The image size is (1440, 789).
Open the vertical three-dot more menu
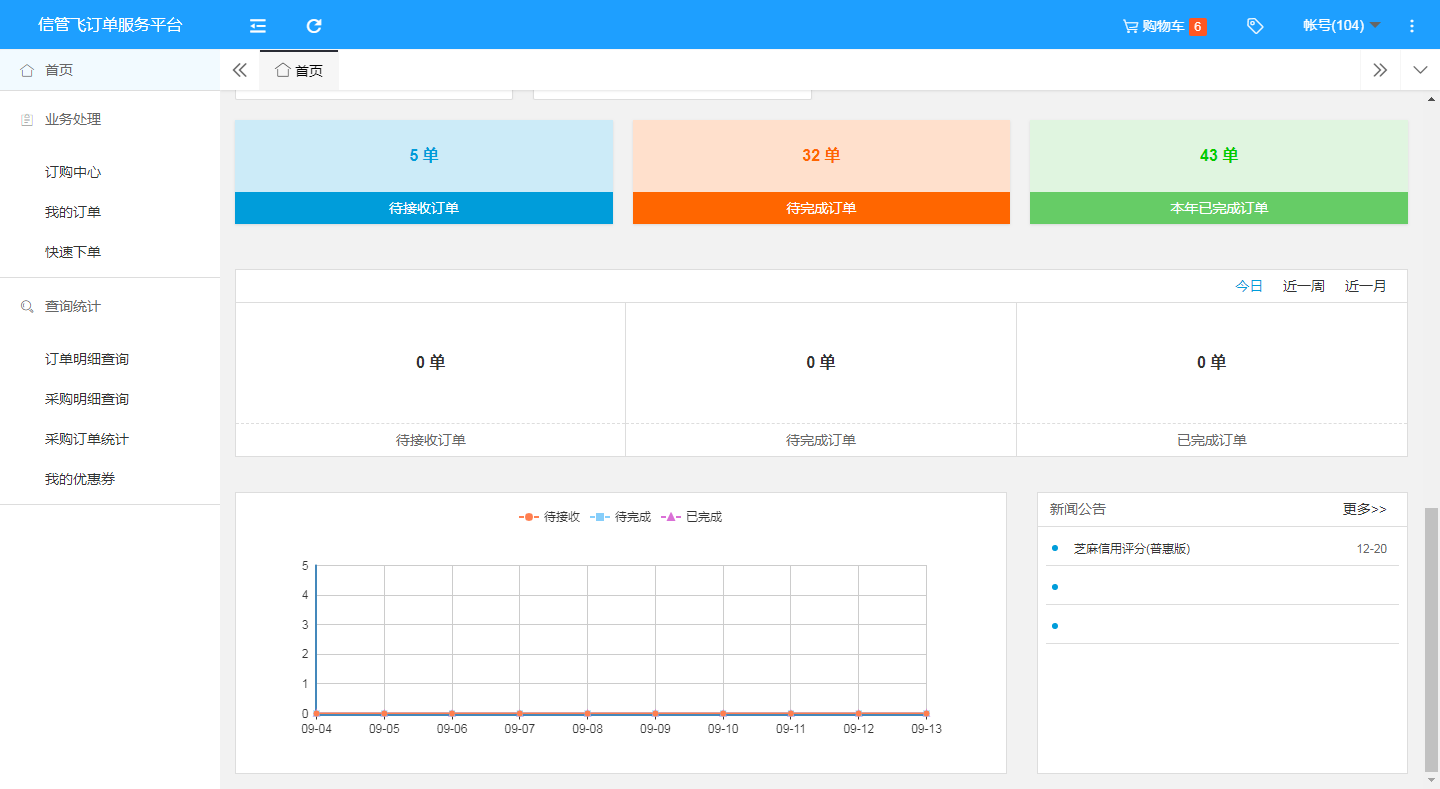coord(1412,26)
